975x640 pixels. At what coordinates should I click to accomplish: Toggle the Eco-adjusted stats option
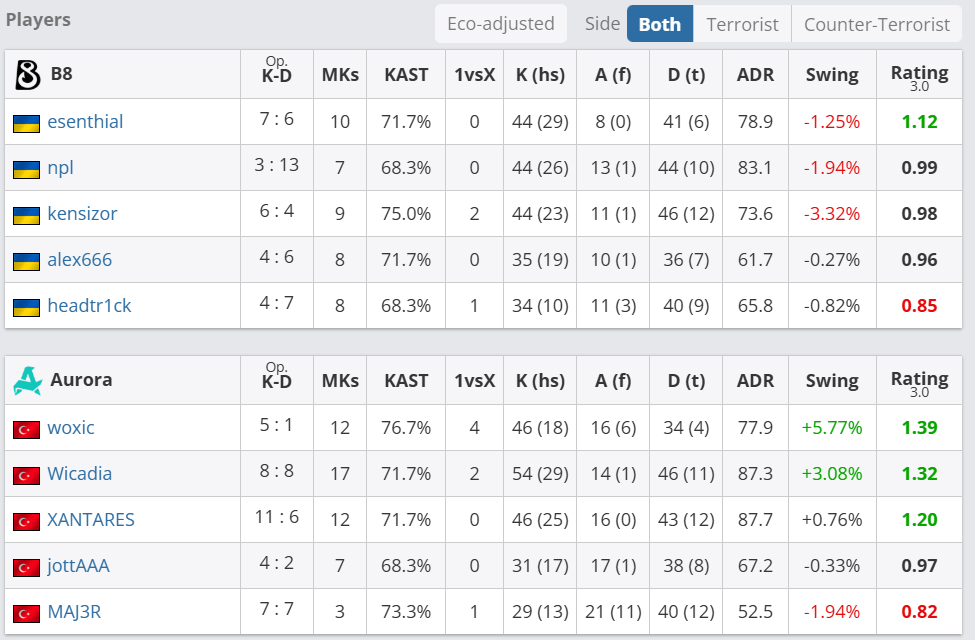point(501,23)
